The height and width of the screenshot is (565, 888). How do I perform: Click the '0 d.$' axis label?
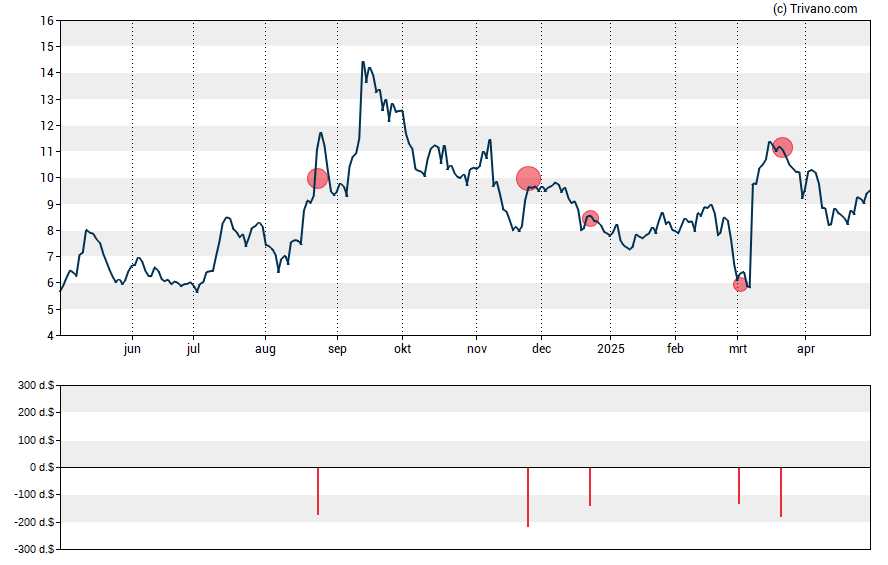[42, 468]
